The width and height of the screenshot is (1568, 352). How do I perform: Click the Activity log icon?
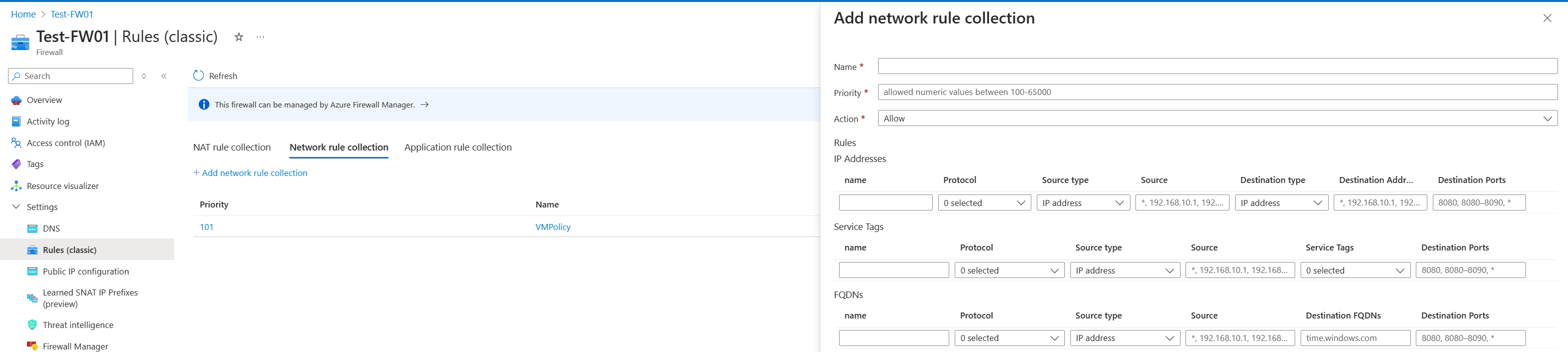click(17, 121)
